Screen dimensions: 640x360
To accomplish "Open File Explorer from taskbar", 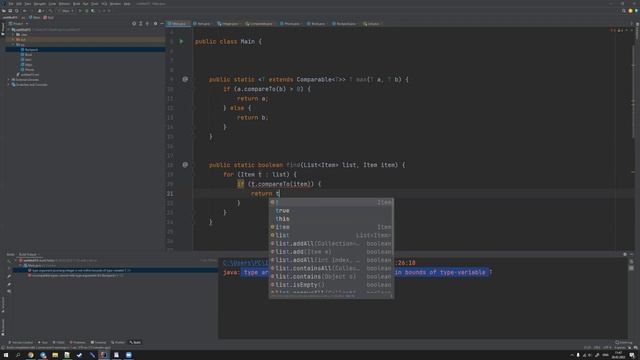I will [x=55, y=355].
